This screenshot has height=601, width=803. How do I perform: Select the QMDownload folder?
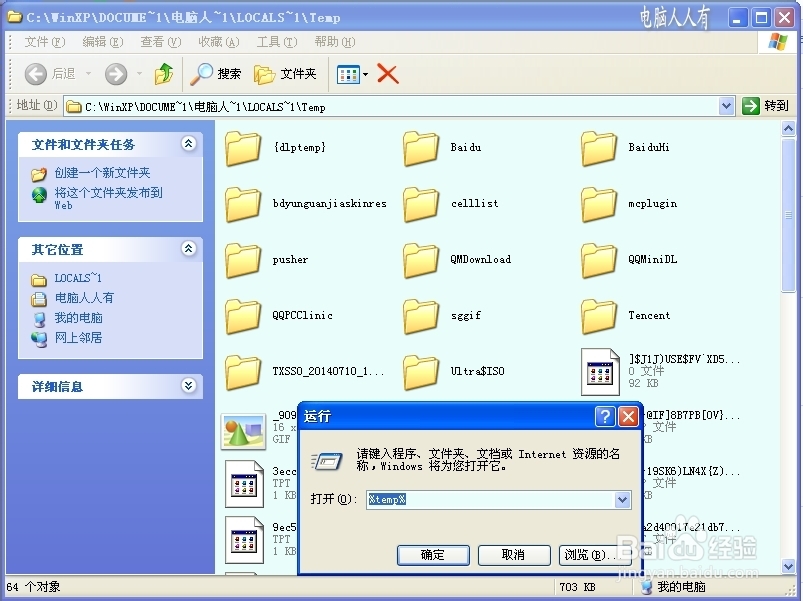click(457, 260)
